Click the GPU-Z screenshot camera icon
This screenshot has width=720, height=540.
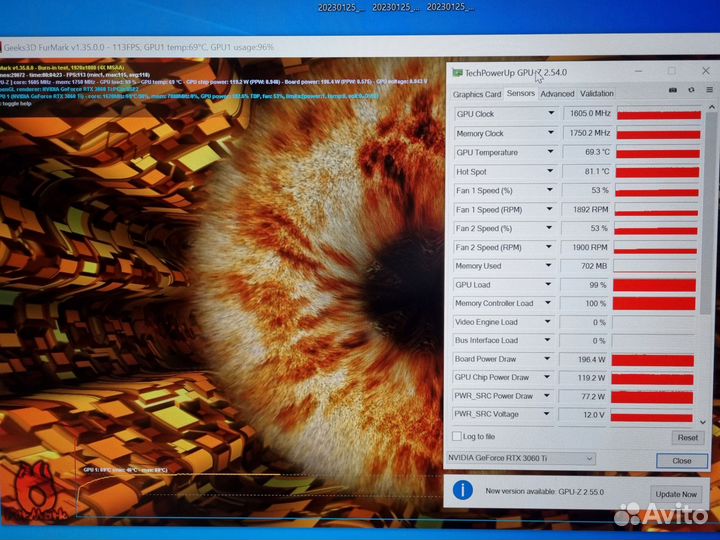(x=673, y=90)
